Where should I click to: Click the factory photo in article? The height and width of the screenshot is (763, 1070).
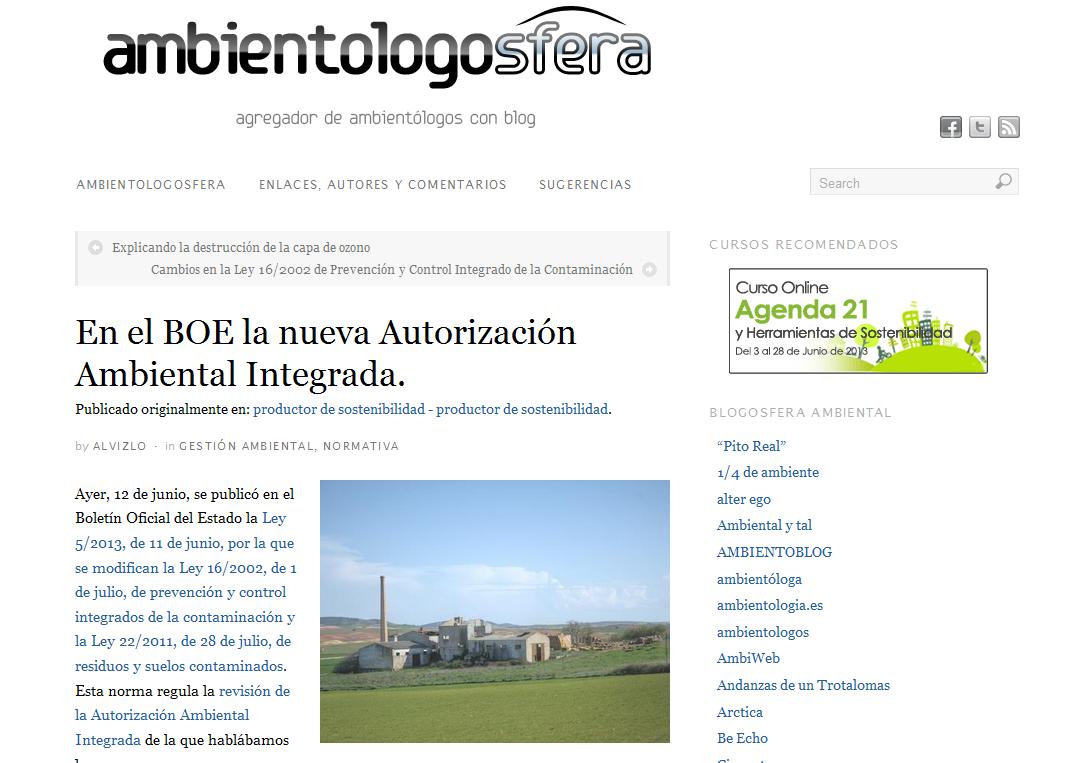495,611
